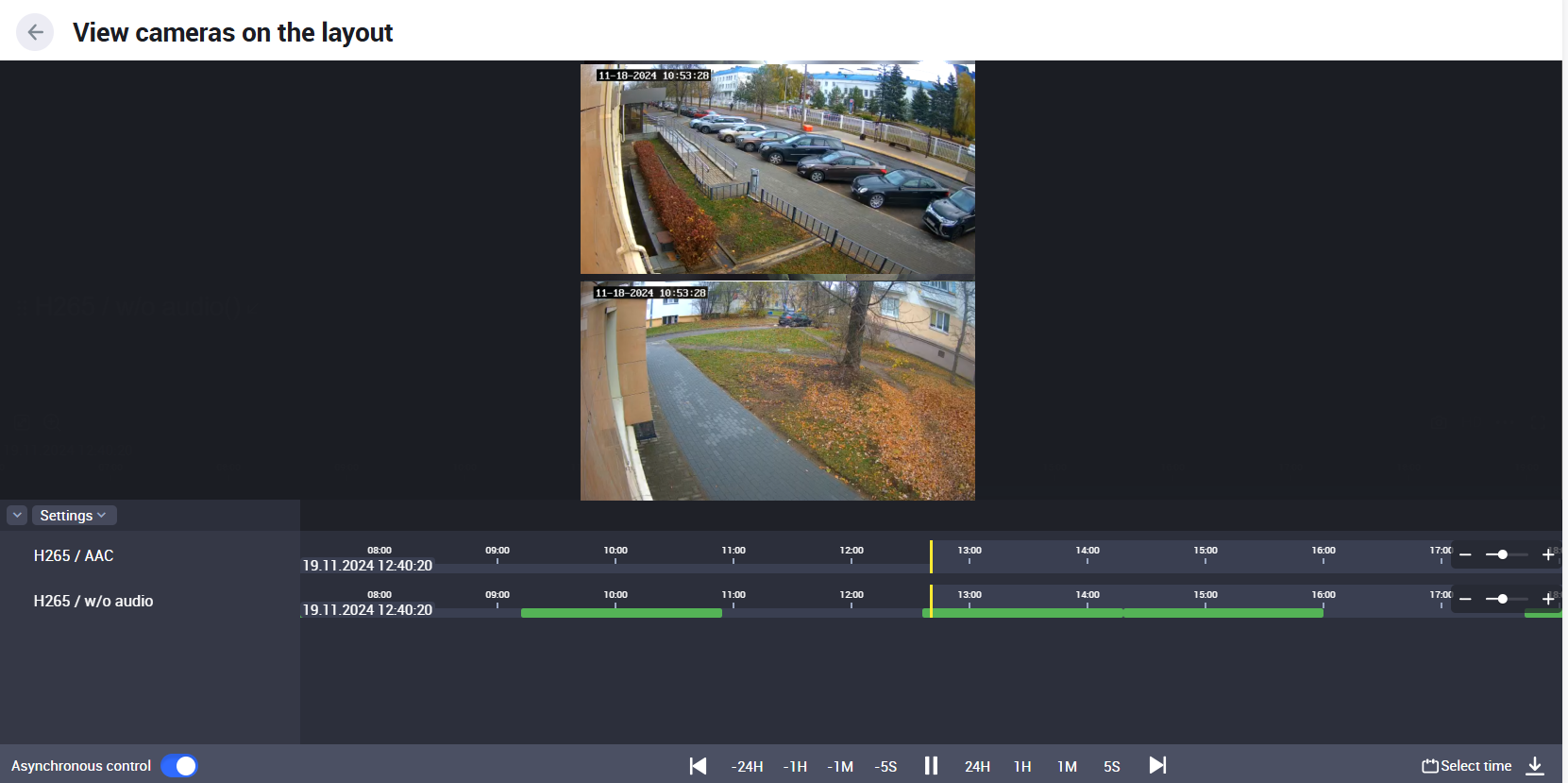Open the Select time picker
Image resolution: width=1568 pixels, height=783 pixels.
tap(1467, 766)
